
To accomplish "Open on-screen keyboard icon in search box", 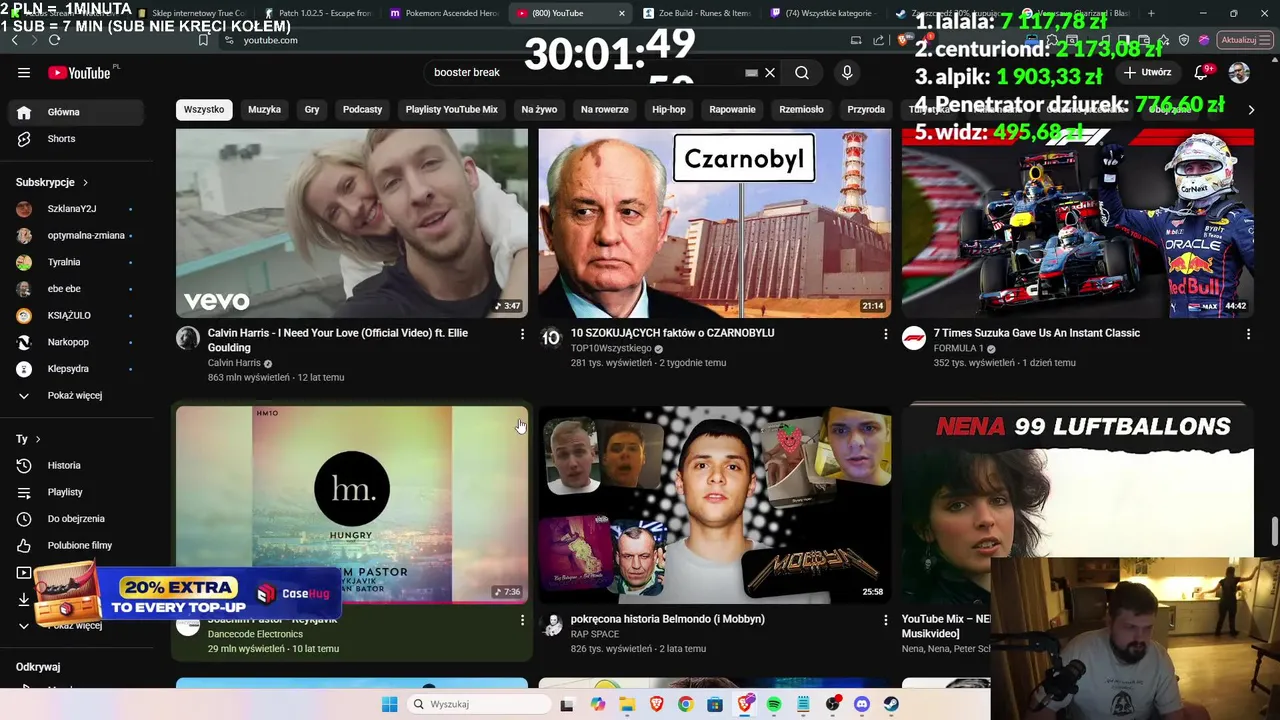I will pyautogui.click(x=751, y=72).
